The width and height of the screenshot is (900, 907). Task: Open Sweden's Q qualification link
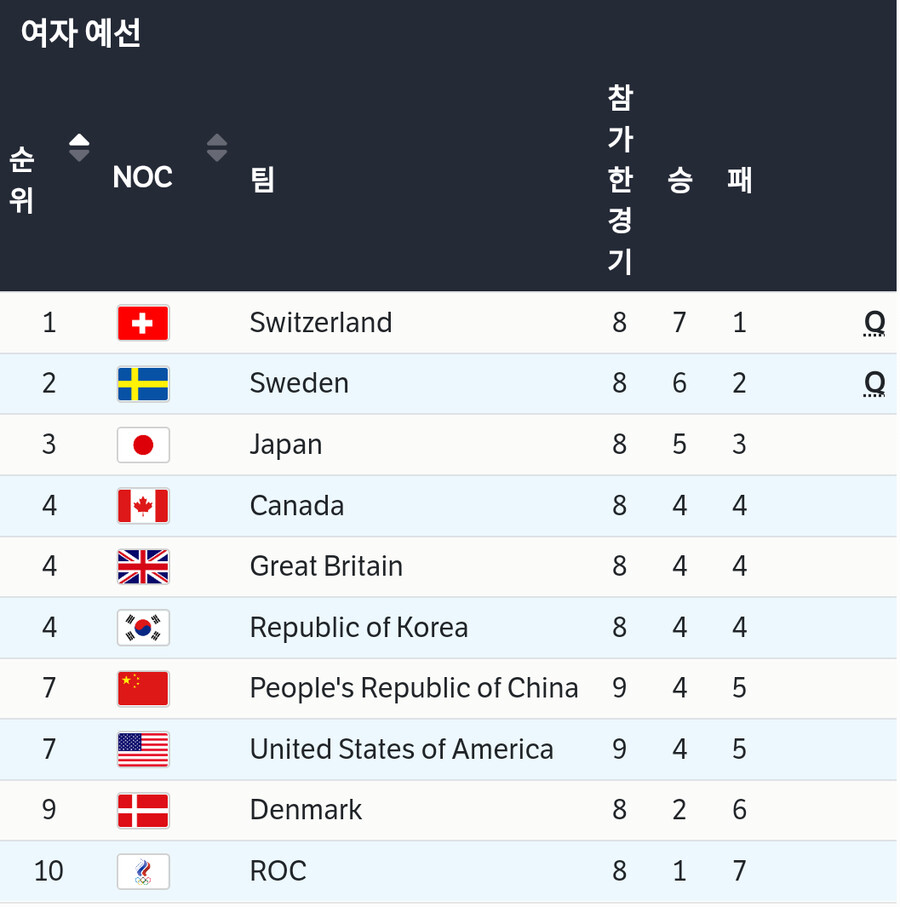(874, 383)
